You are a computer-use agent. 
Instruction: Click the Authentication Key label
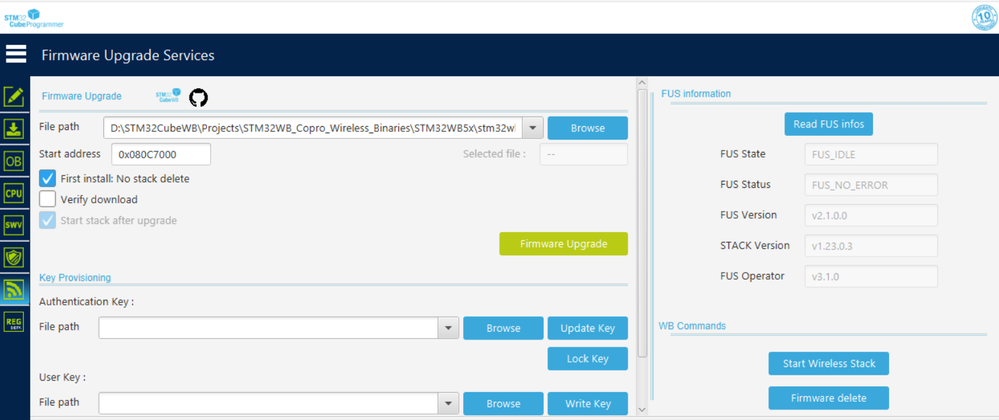(x=87, y=302)
